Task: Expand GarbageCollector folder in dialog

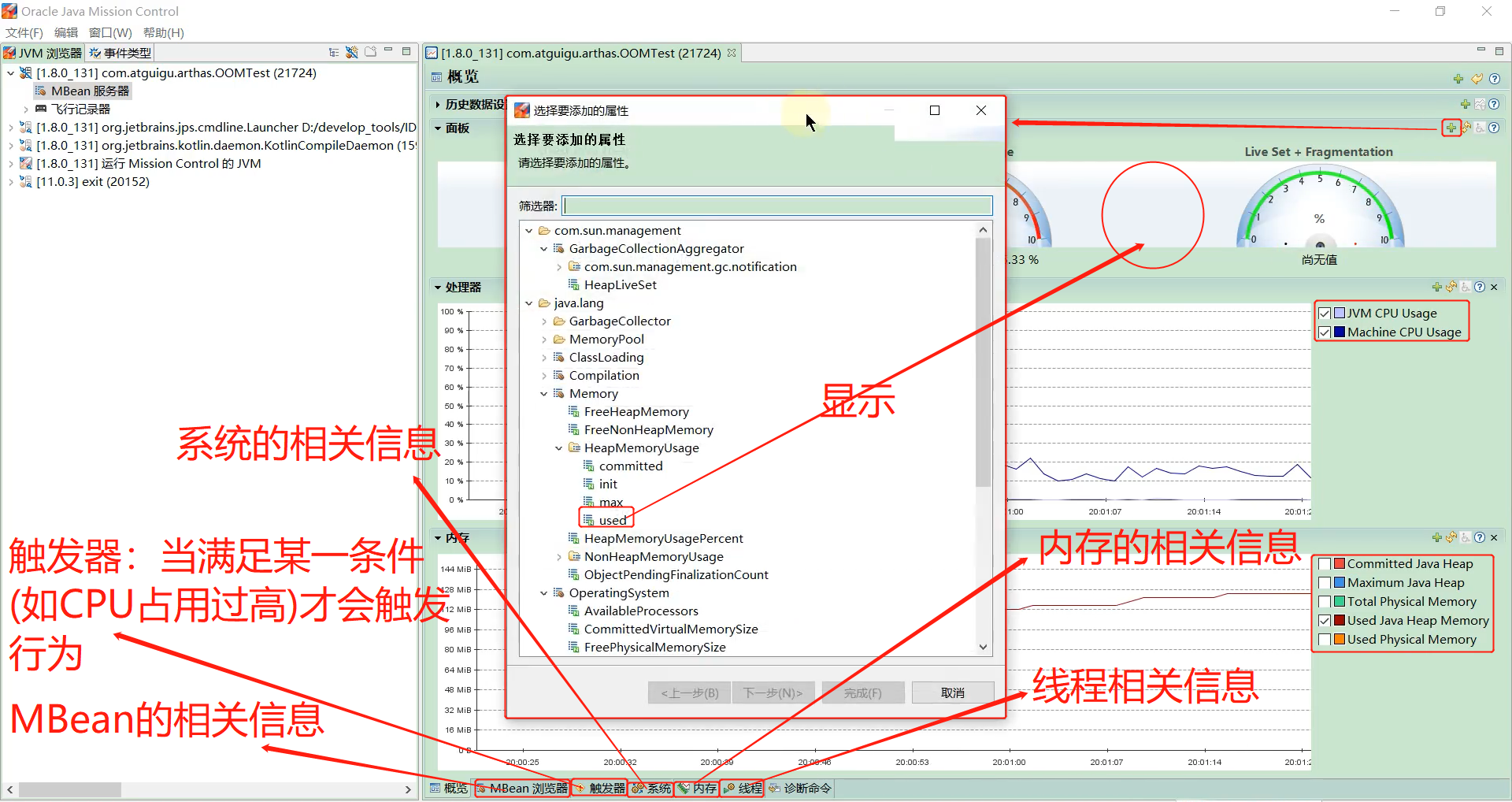Action: (544, 321)
